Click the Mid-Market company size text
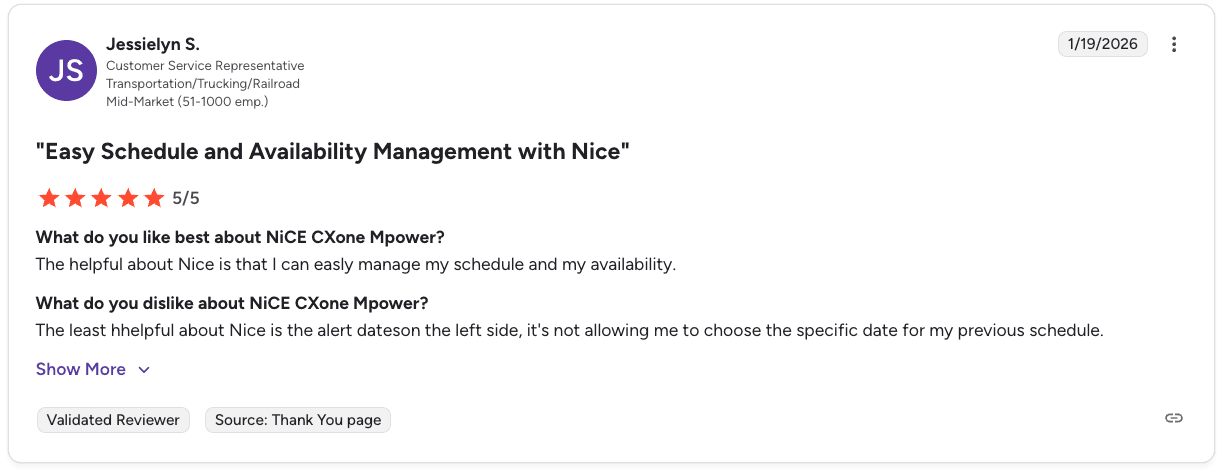The height and width of the screenshot is (472, 1224). click(187, 101)
